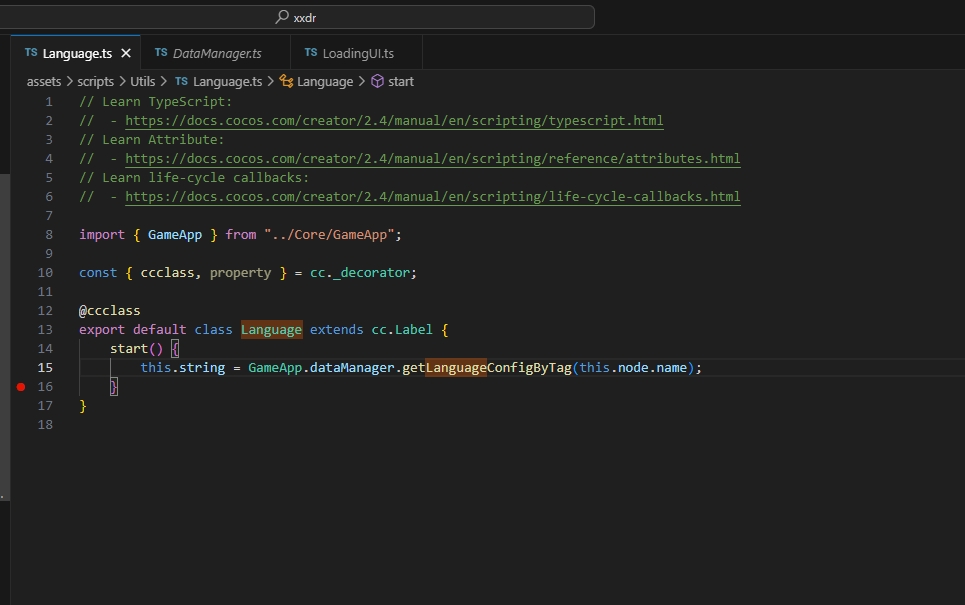965x605 pixels.
Task: Remove the red breakpoint on line 16
Action: (20, 386)
